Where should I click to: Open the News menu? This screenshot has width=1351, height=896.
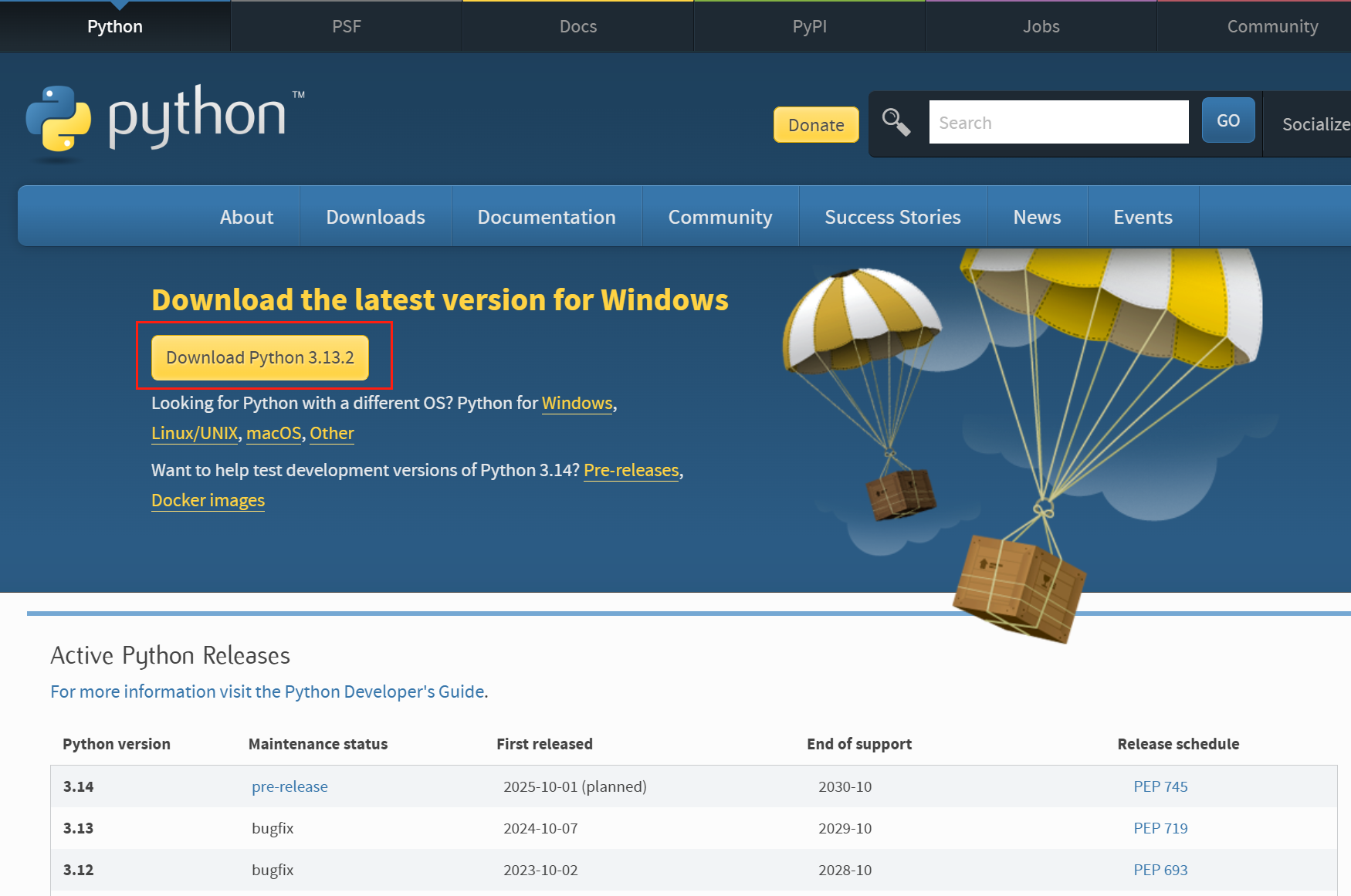tap(1038, 217)
